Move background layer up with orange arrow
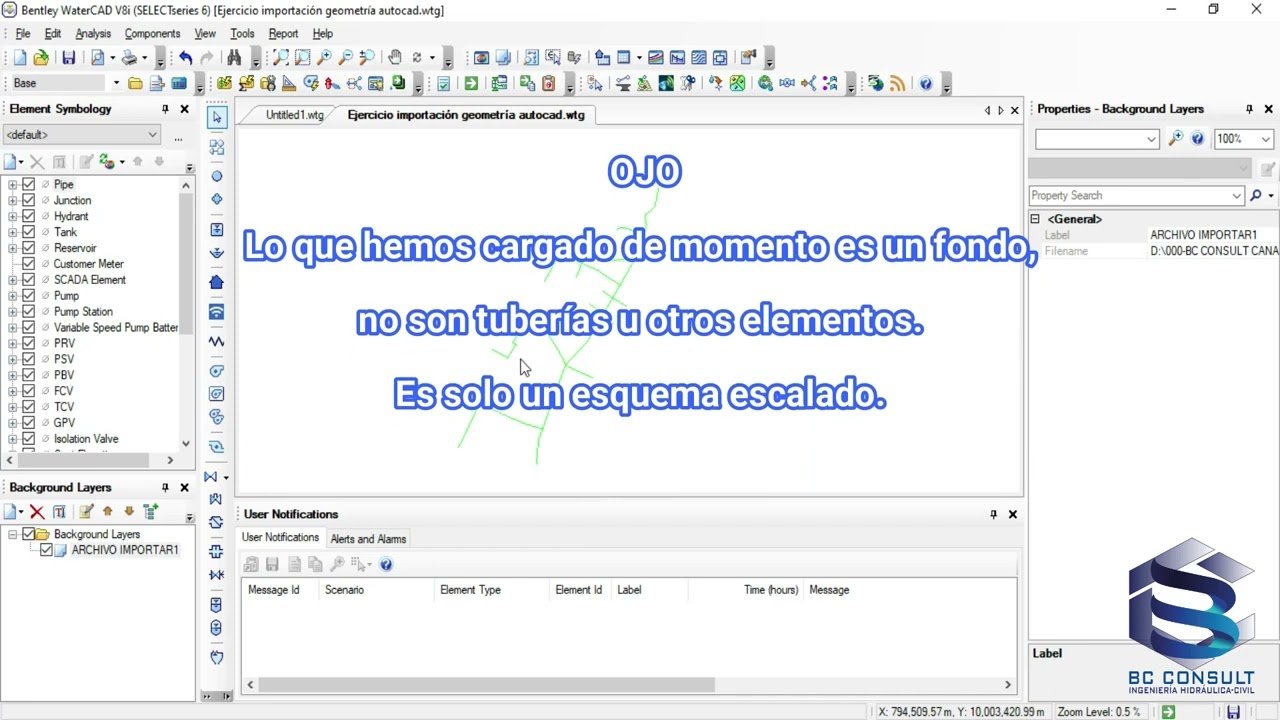The height and width of the screenshot is (720, 1280). pyautogui.click(x=108, y=512)
